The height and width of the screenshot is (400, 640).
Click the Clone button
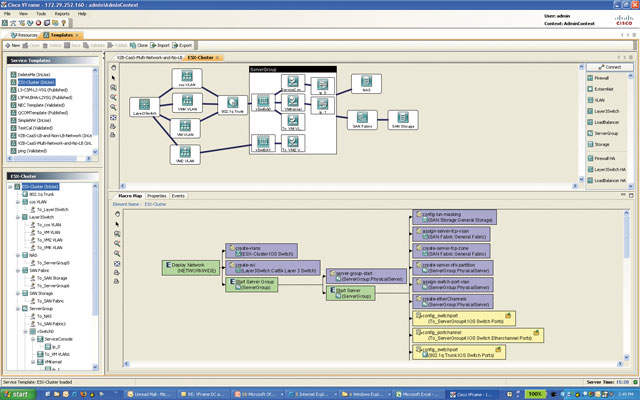coord(139,45)
